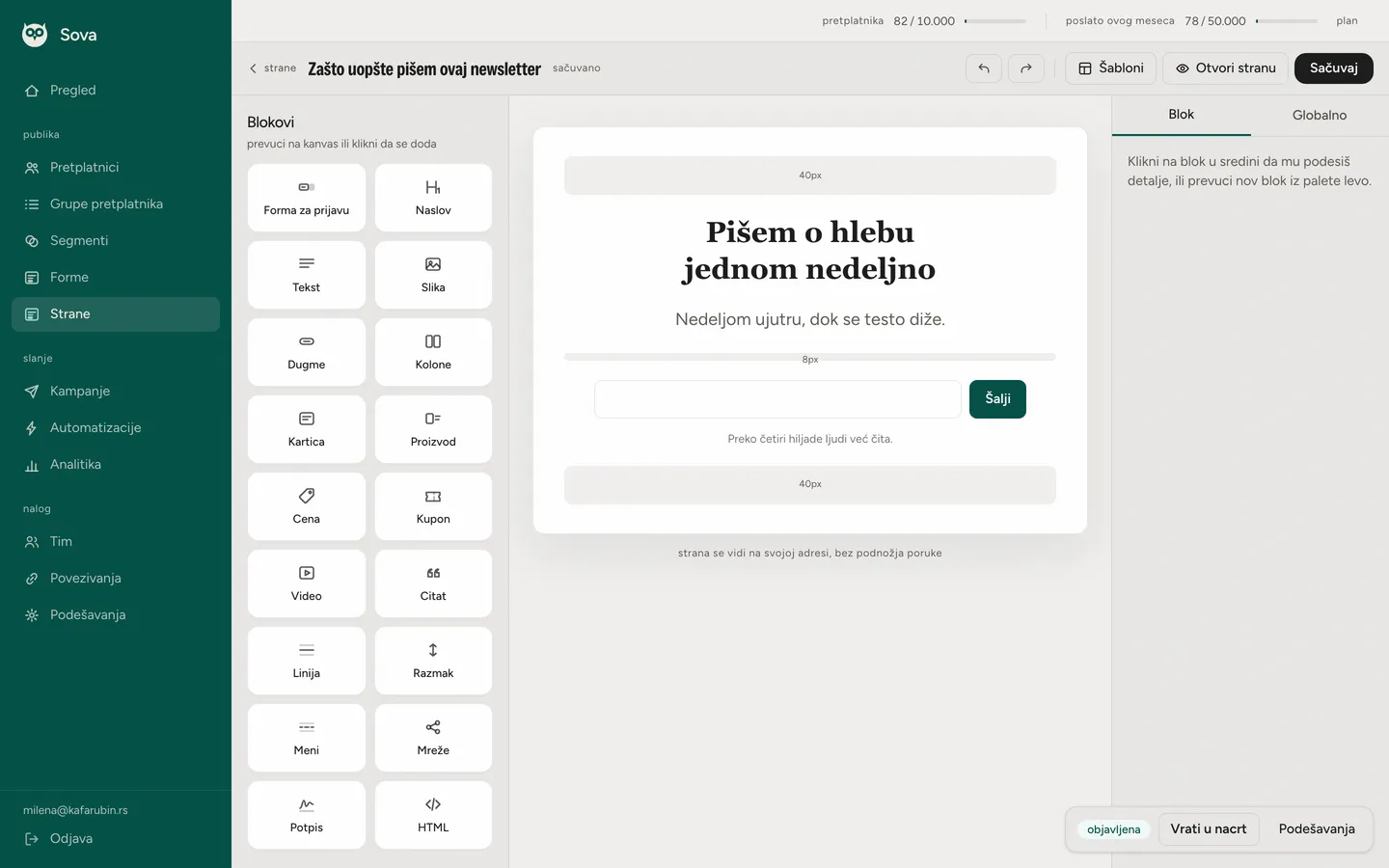Insert the Proizvod block

tap(433, 429)
